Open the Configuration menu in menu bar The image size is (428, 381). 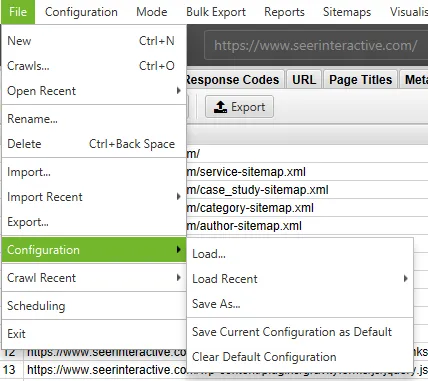(81, 12)
